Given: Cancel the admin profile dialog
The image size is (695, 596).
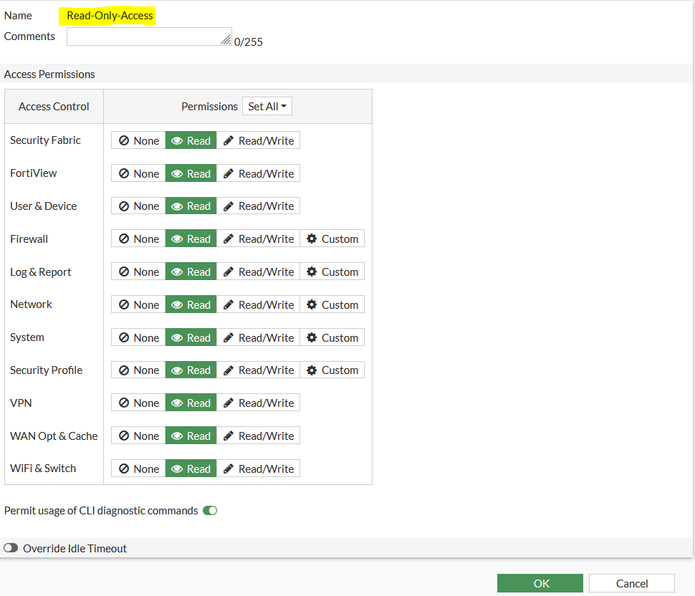Looking at the screenshot, I should click(632, 583).
